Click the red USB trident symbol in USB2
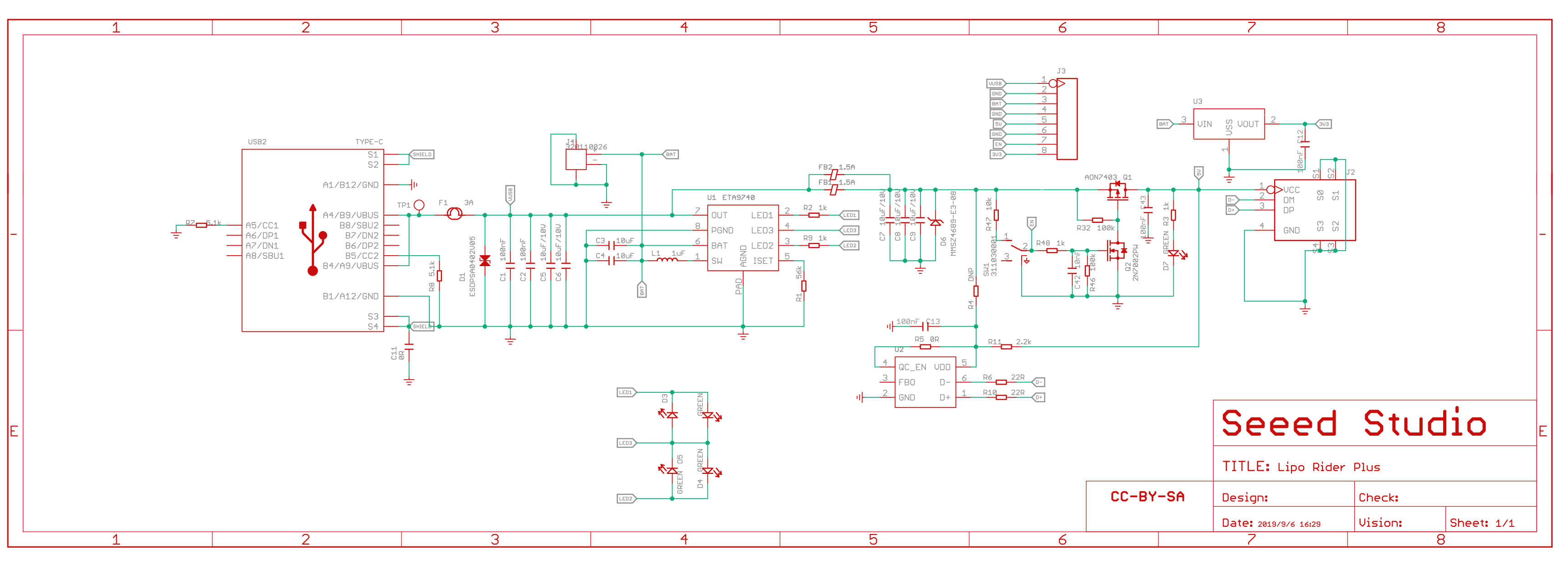 pos(313,240)
